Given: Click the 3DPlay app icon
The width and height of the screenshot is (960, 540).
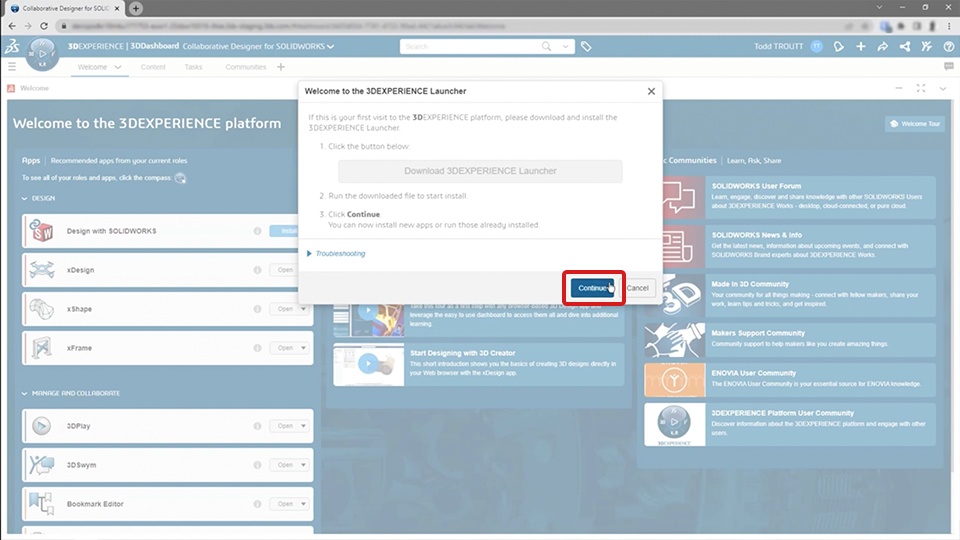Looking at the screenshot, I should click(x=42, y=426).
